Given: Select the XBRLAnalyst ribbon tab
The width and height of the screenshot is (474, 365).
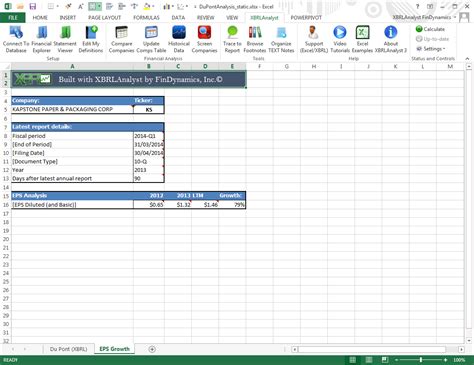Looking at the screenshot, I should [264, 18].
